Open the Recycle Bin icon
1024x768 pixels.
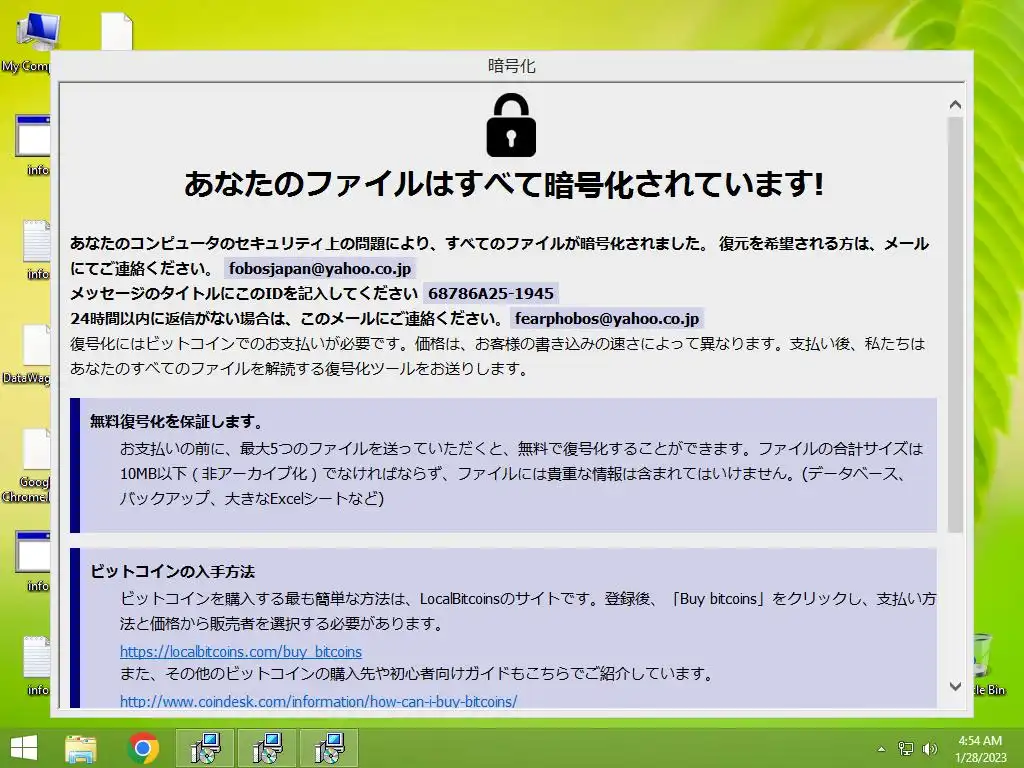(989, 664)
